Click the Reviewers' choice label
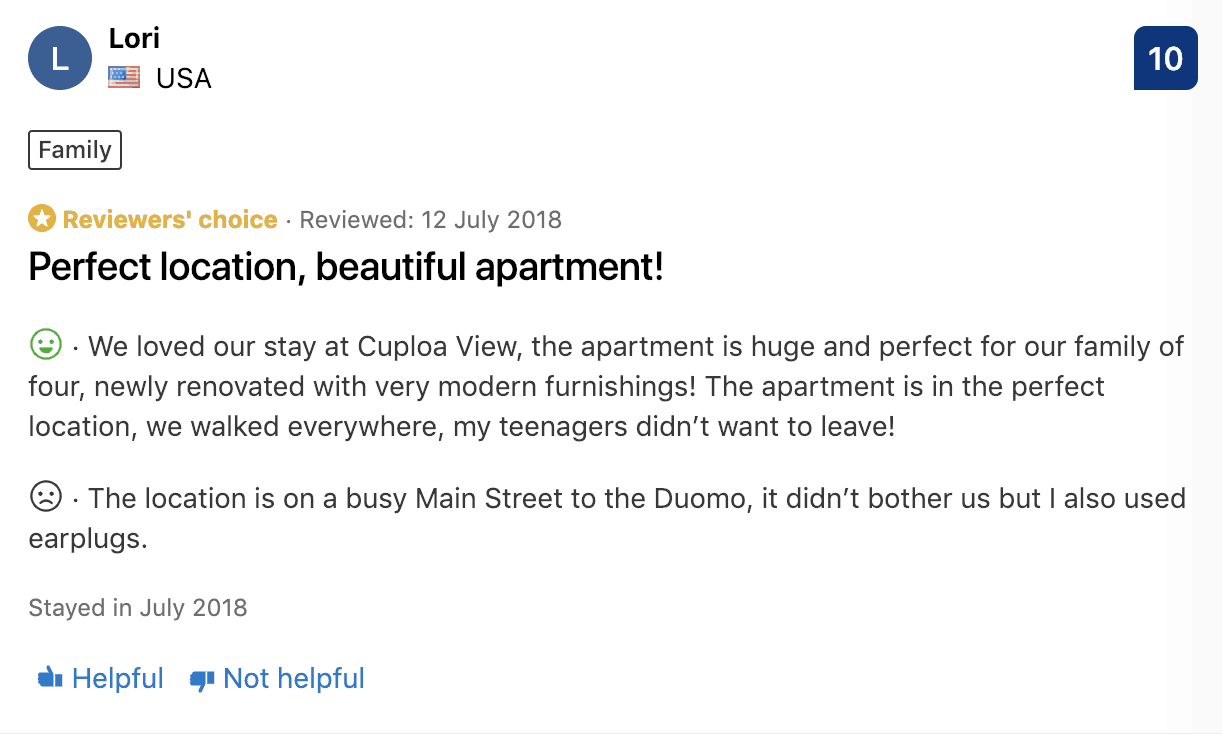The image size is (1222, 734). click(x=170, y=219)
